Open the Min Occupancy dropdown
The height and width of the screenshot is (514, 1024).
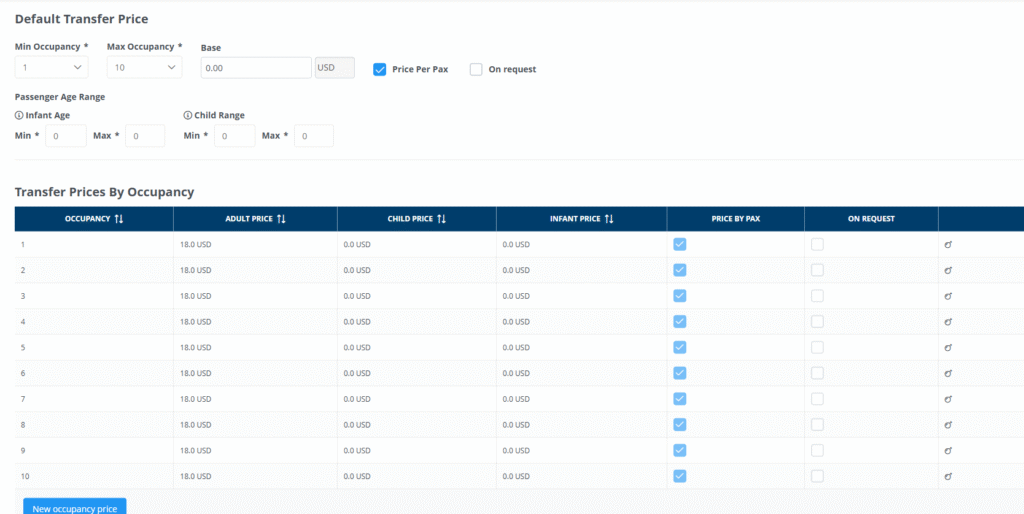click(52, 67)
